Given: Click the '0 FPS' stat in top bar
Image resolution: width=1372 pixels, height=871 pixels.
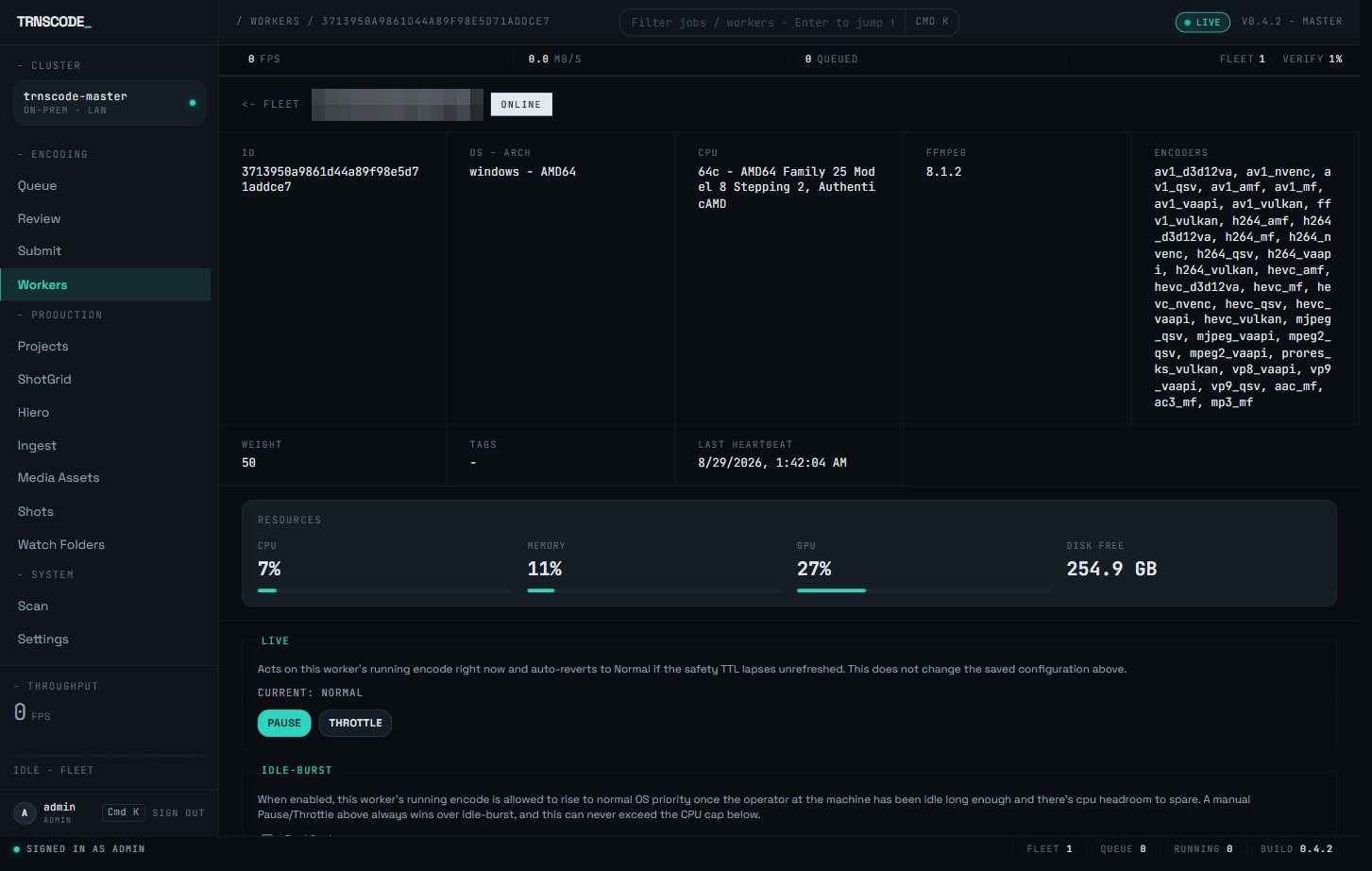Looking at the screenshot, I should 263,60.
